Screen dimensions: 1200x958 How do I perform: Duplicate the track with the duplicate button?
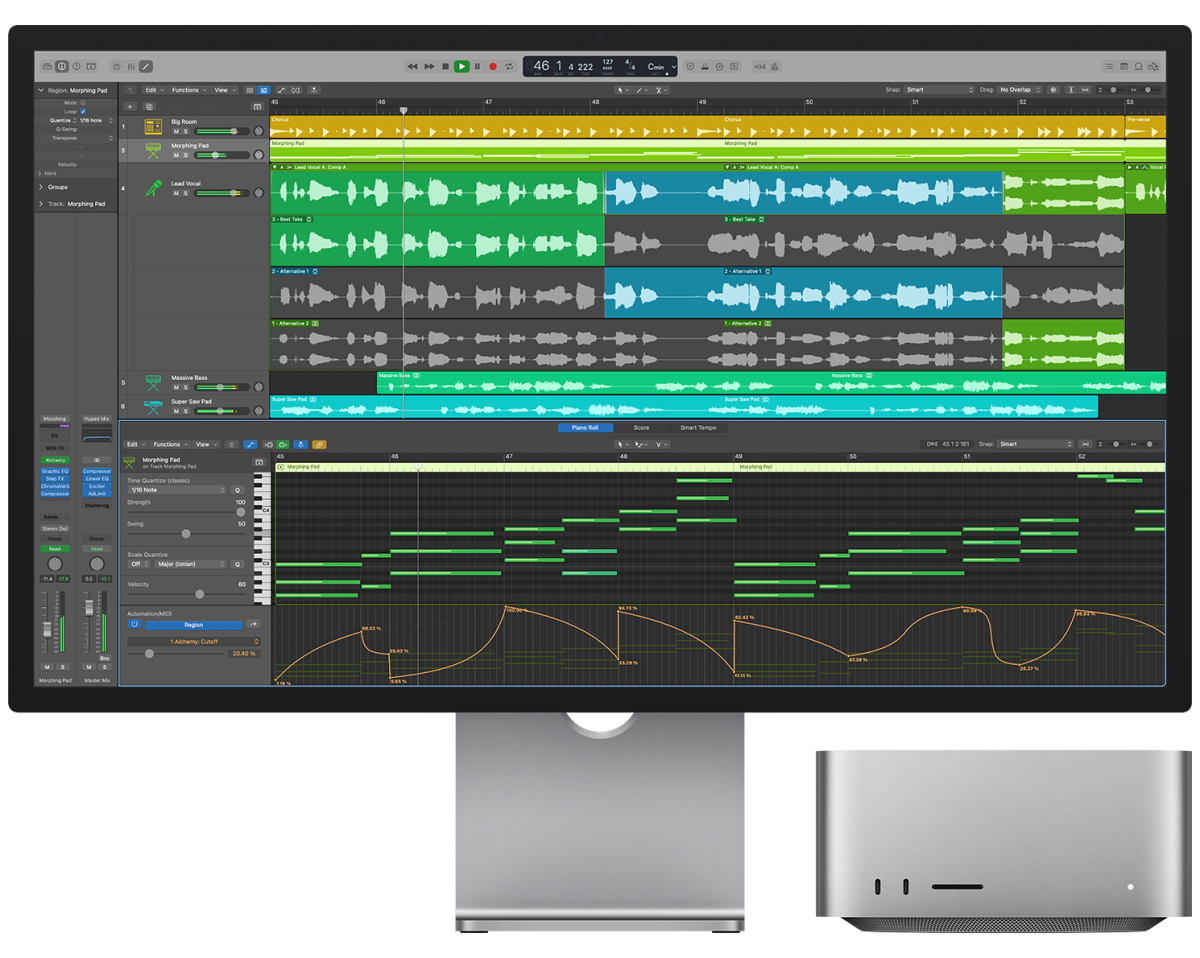149,106
